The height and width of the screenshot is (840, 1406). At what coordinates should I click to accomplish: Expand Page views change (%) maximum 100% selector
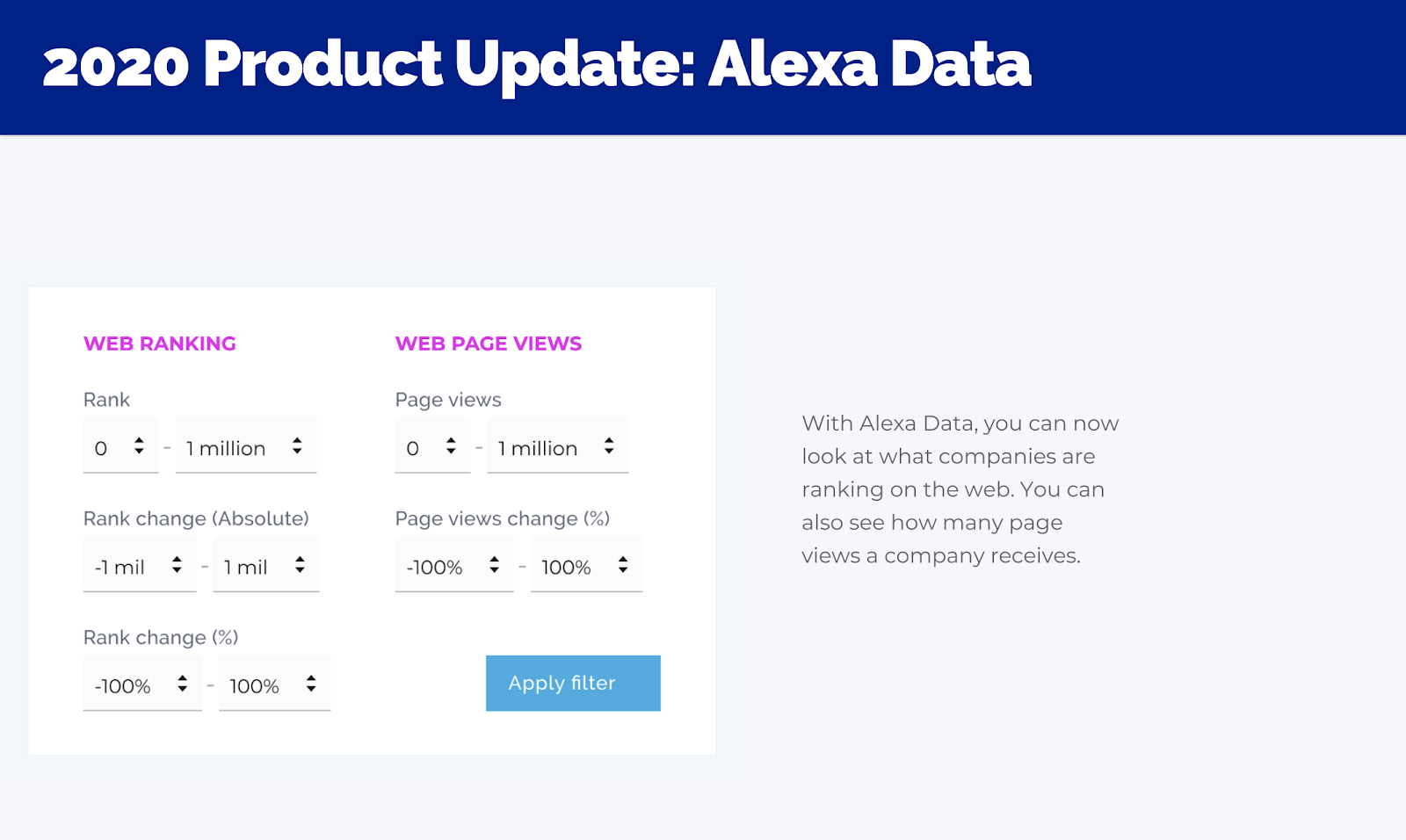click(586, 565)
